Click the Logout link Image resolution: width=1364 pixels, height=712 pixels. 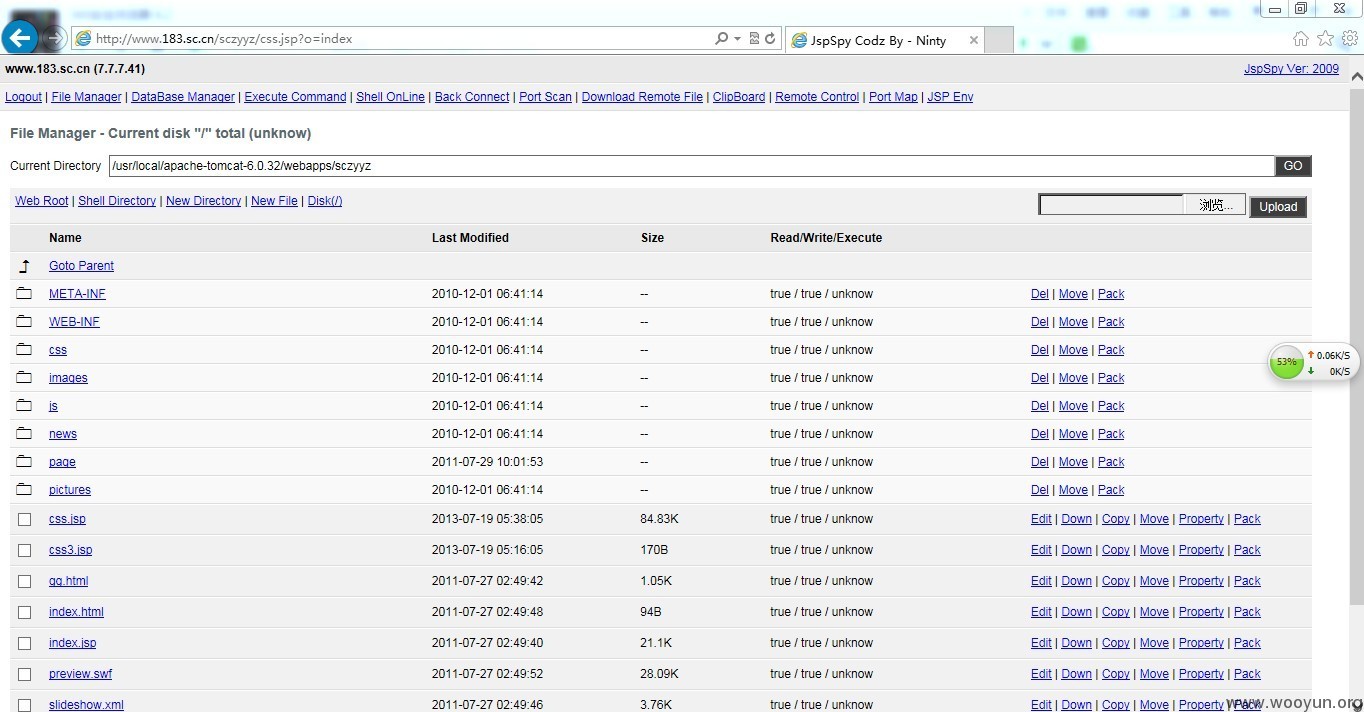[23, 97]
